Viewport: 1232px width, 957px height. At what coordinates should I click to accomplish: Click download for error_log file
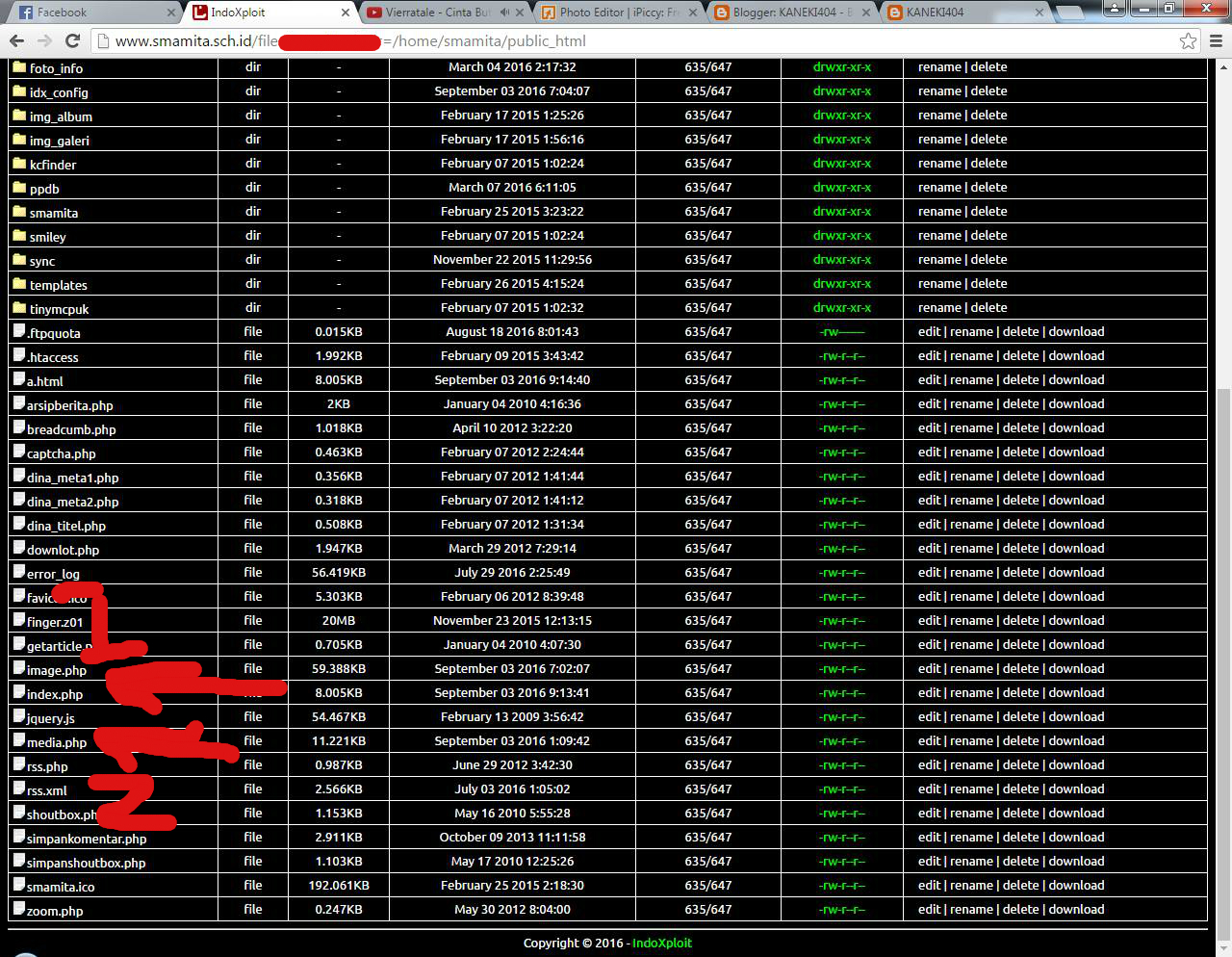click(1077, 572)
